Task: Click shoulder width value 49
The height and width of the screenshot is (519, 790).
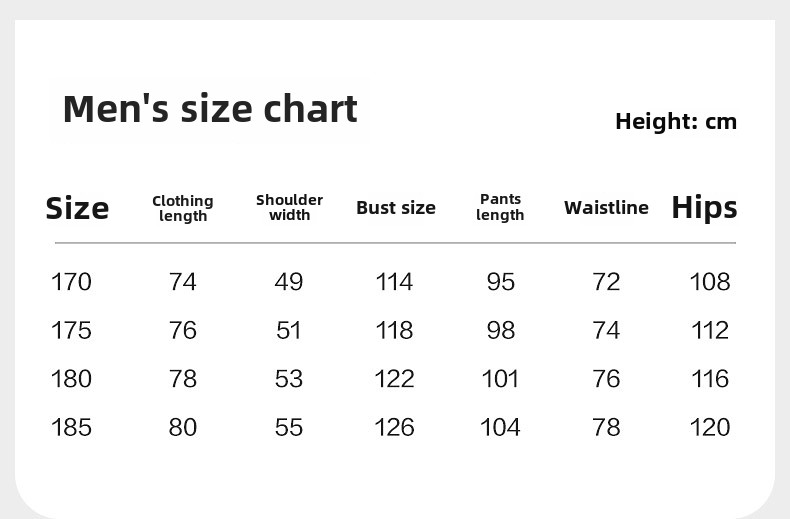Action: [x=289, y=282]
